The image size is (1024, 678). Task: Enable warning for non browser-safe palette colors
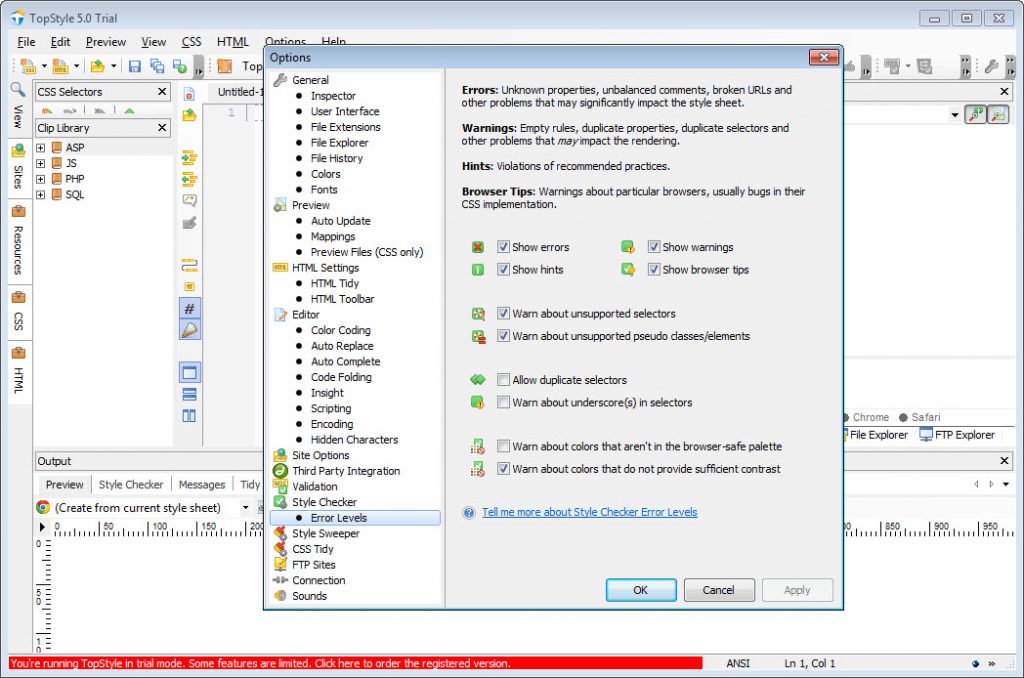503,446
